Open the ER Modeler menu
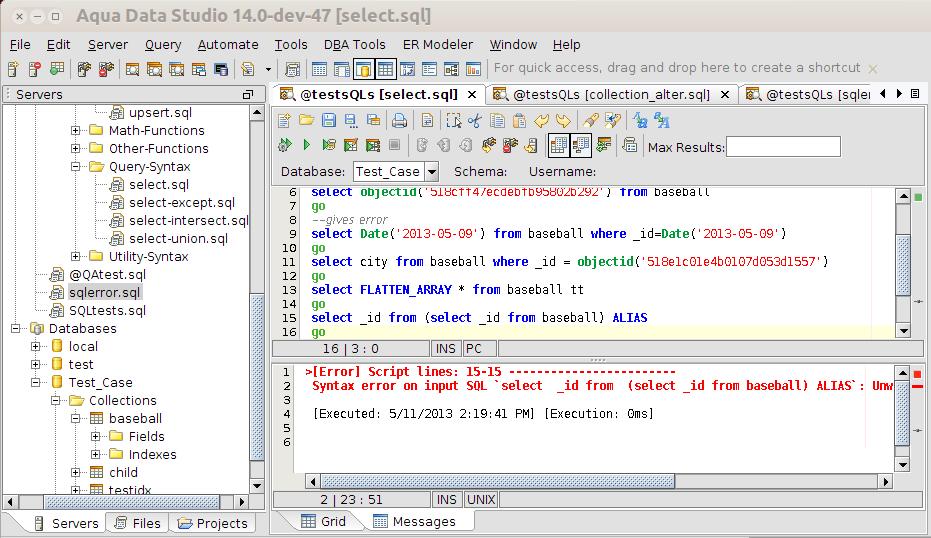Screen dimensions: 931x538 (x=438, y=45)
